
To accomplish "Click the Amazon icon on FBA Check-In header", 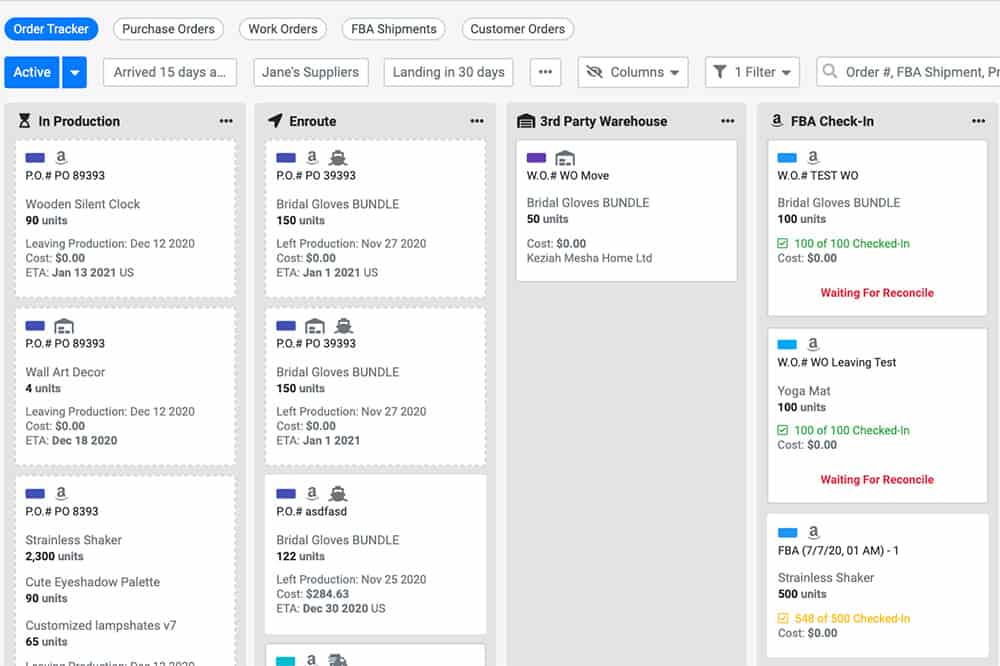I will [777, 120].
